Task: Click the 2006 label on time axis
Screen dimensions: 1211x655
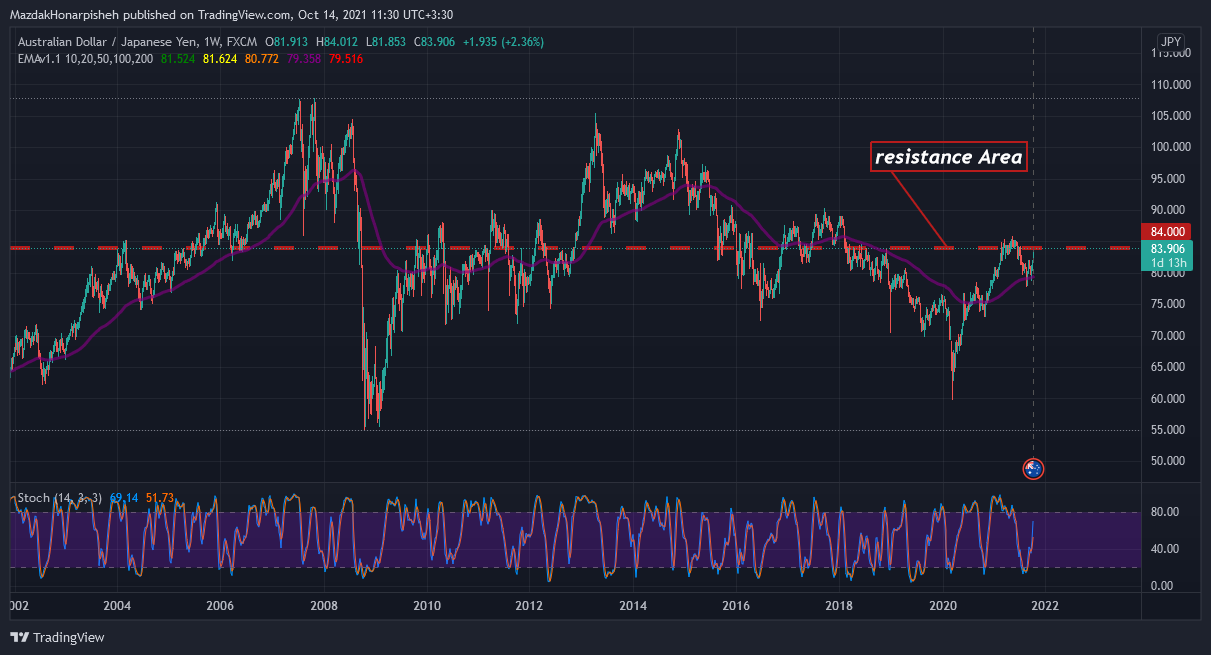Action: [x=220, y=606]
